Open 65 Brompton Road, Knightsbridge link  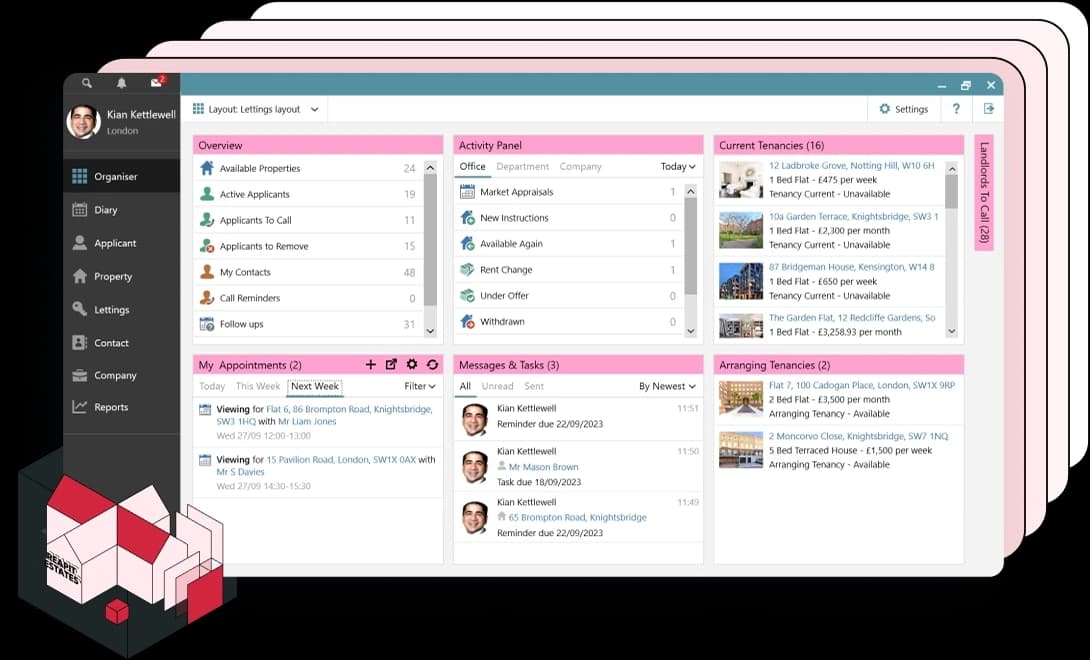577,517
